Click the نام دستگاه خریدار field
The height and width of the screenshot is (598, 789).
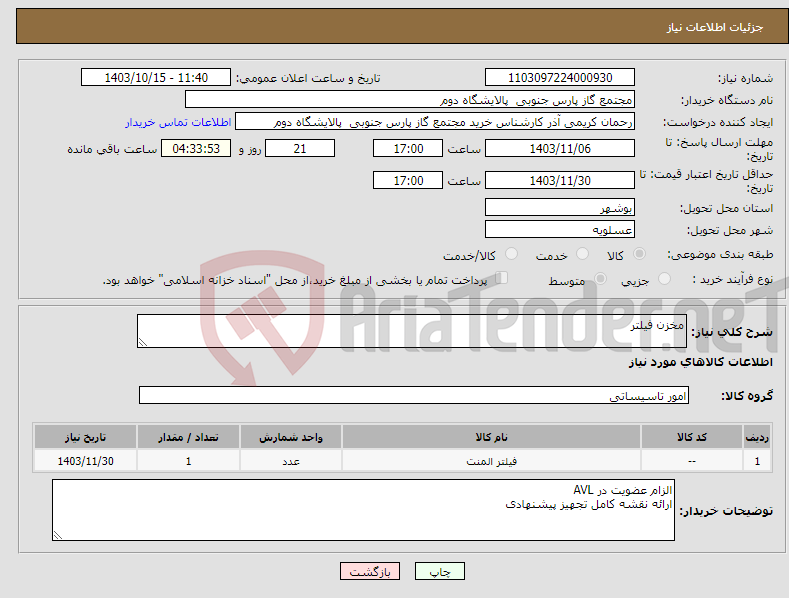410,100
